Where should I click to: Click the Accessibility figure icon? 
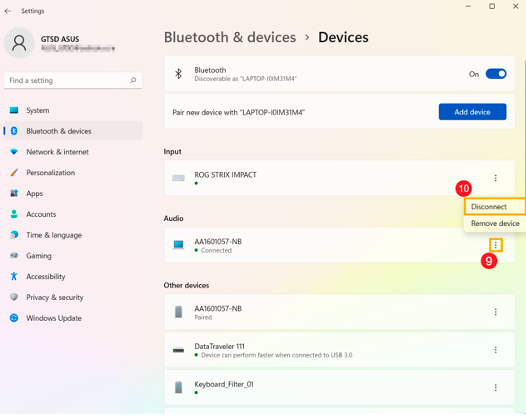pyautogui.click(x=14, y=276)
